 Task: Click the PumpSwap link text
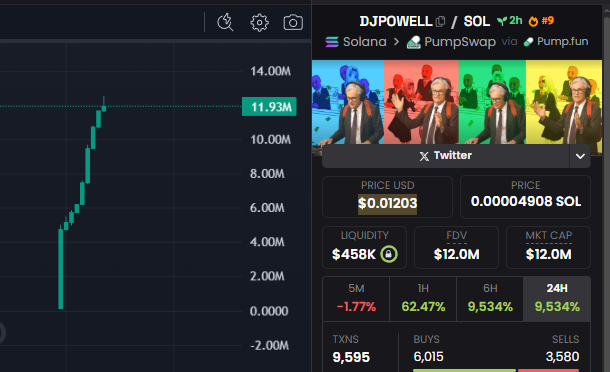click(x=460, y=42)
